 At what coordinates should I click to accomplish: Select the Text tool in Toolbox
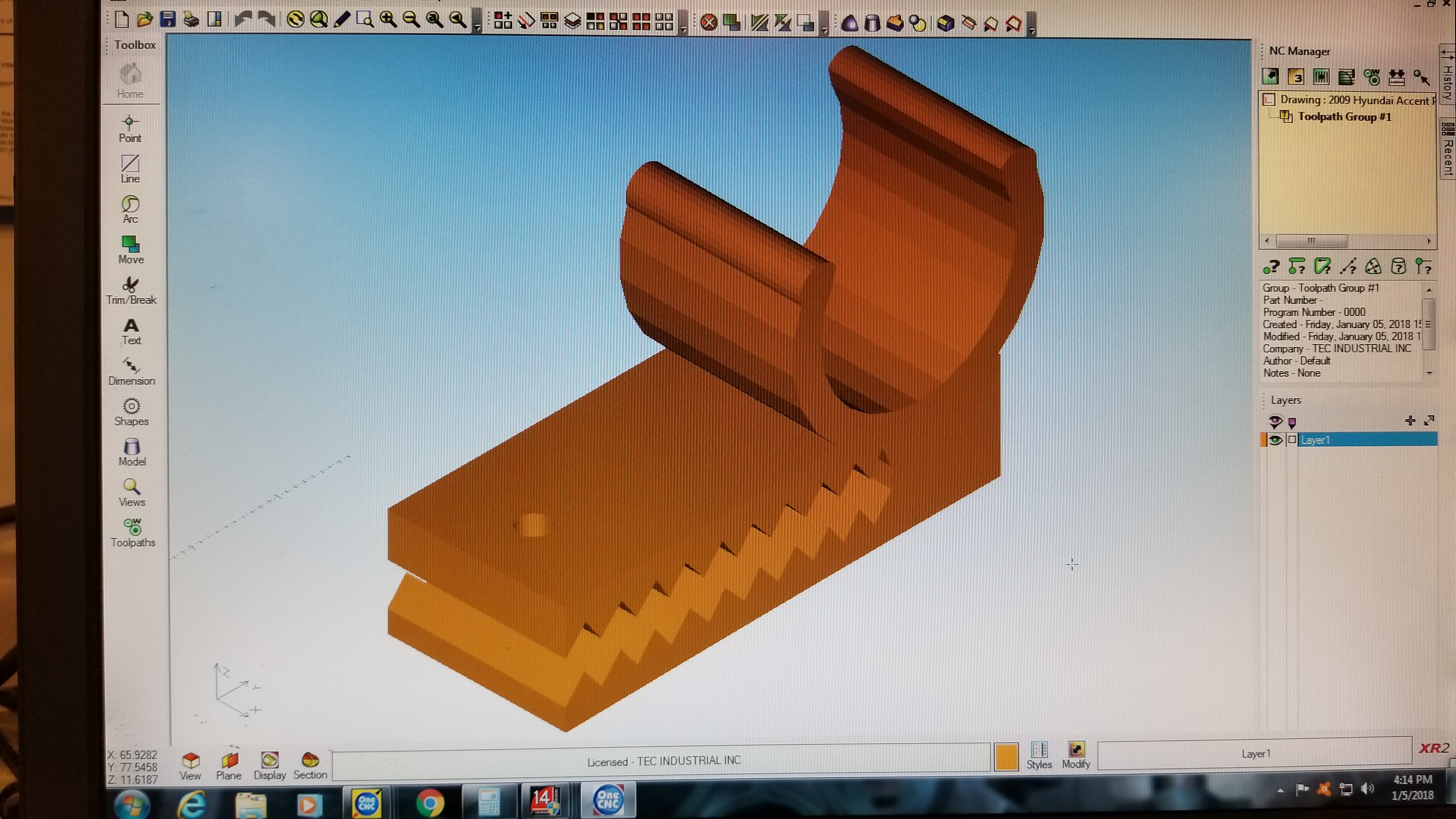point(131,332)
